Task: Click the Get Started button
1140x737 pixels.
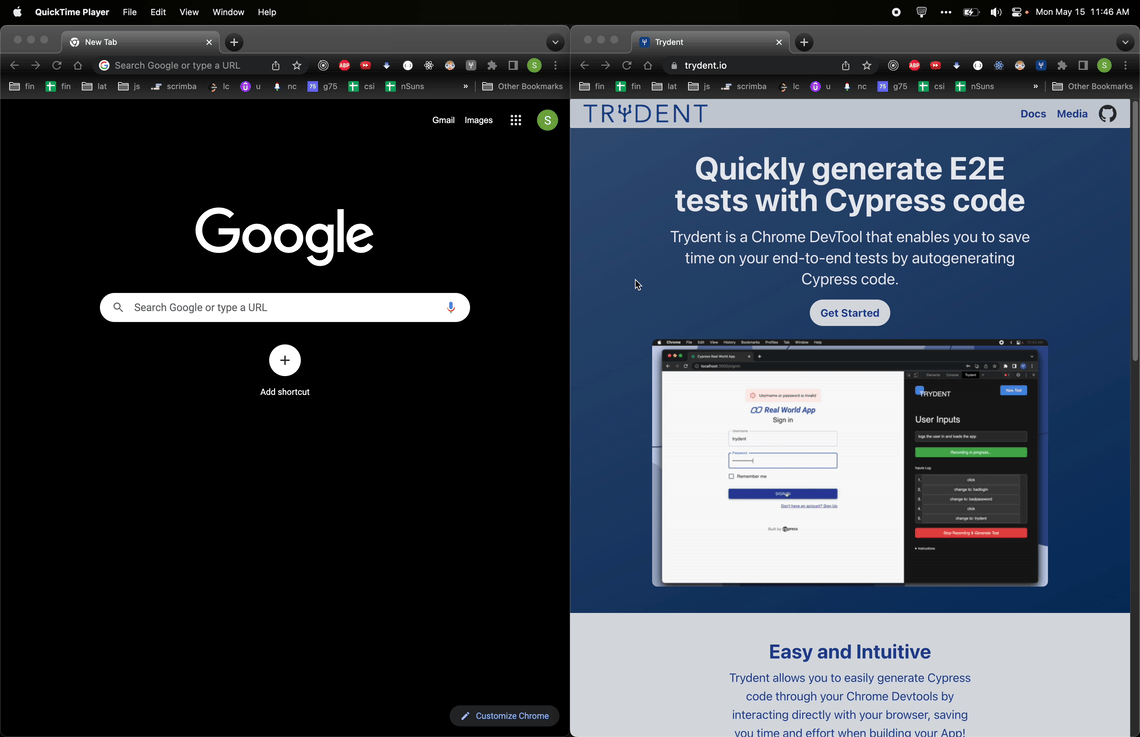Action: [849, 313]
